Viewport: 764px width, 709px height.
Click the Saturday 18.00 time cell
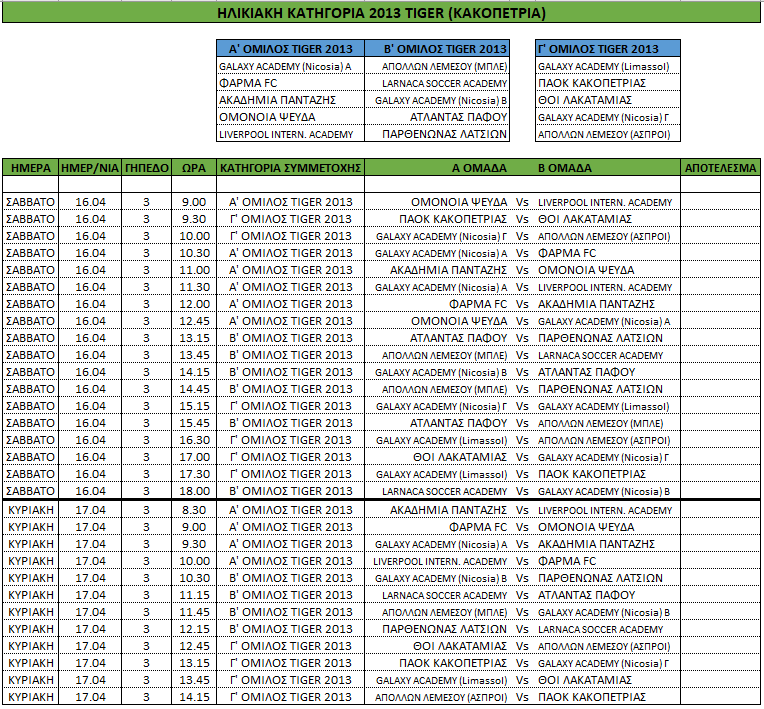tap(194, 491)
